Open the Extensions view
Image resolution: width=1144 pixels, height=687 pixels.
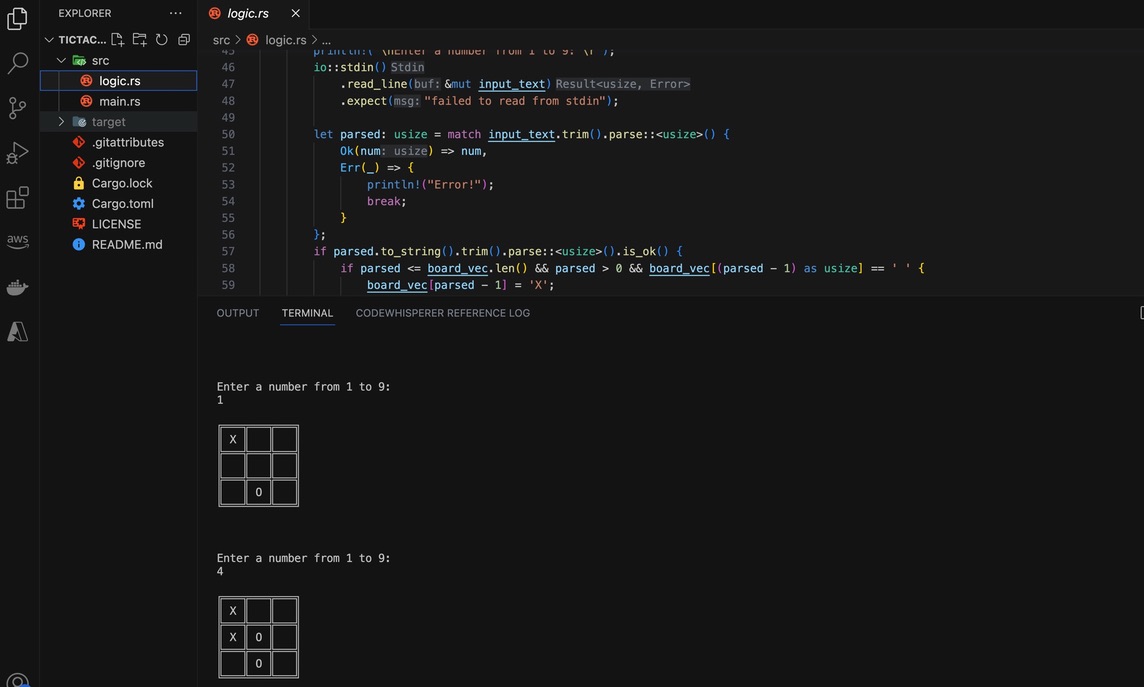tap(17, 198)
